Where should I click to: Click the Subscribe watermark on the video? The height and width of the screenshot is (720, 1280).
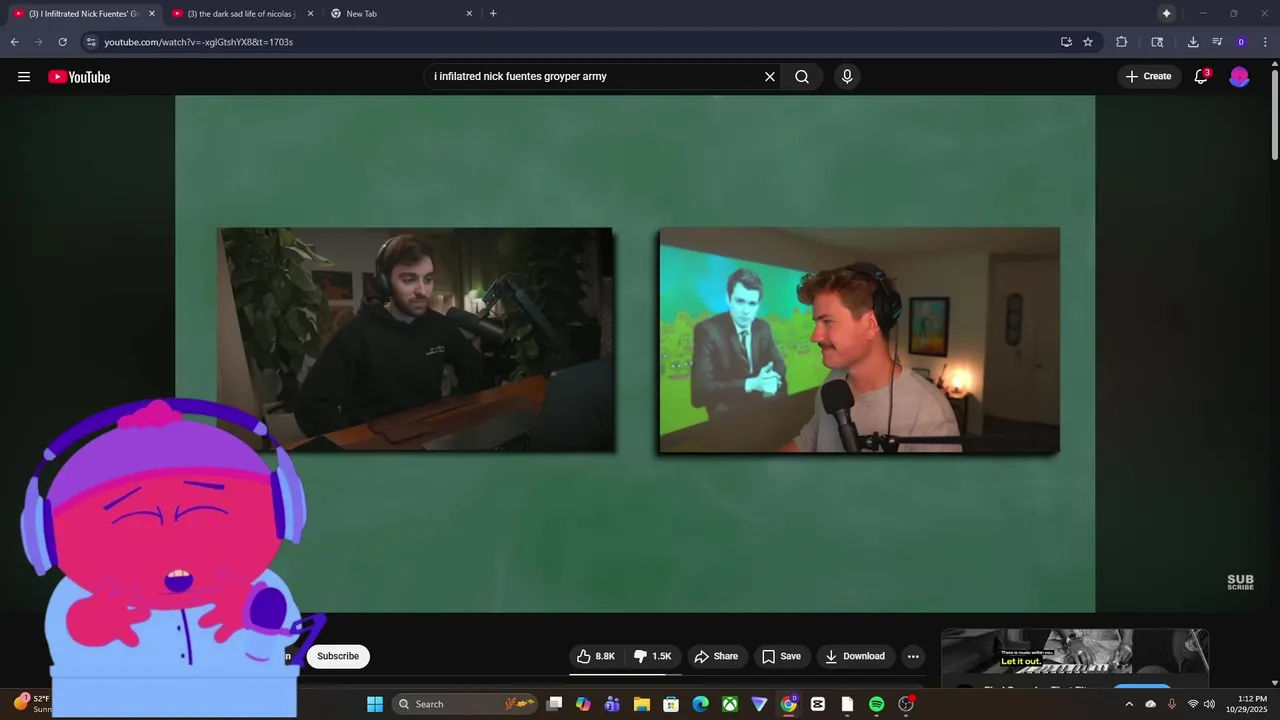click(1240, 582)
